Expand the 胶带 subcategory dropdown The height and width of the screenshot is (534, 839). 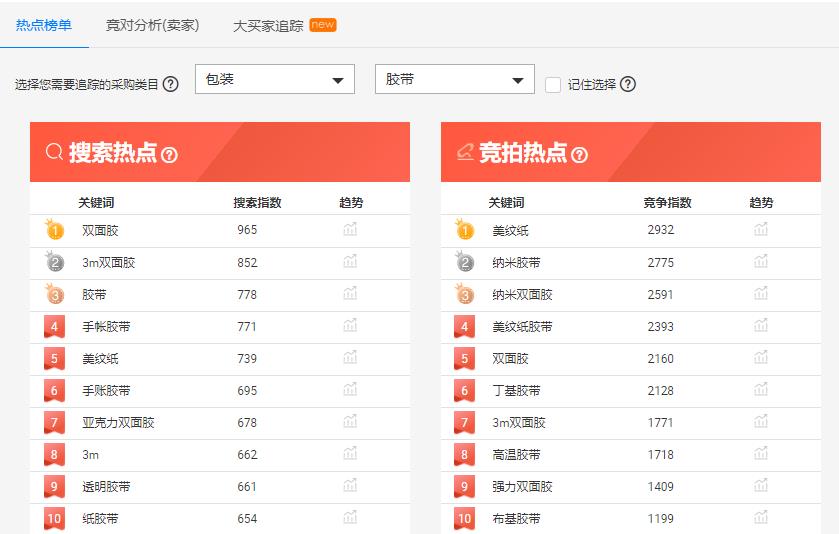point(454,80)
